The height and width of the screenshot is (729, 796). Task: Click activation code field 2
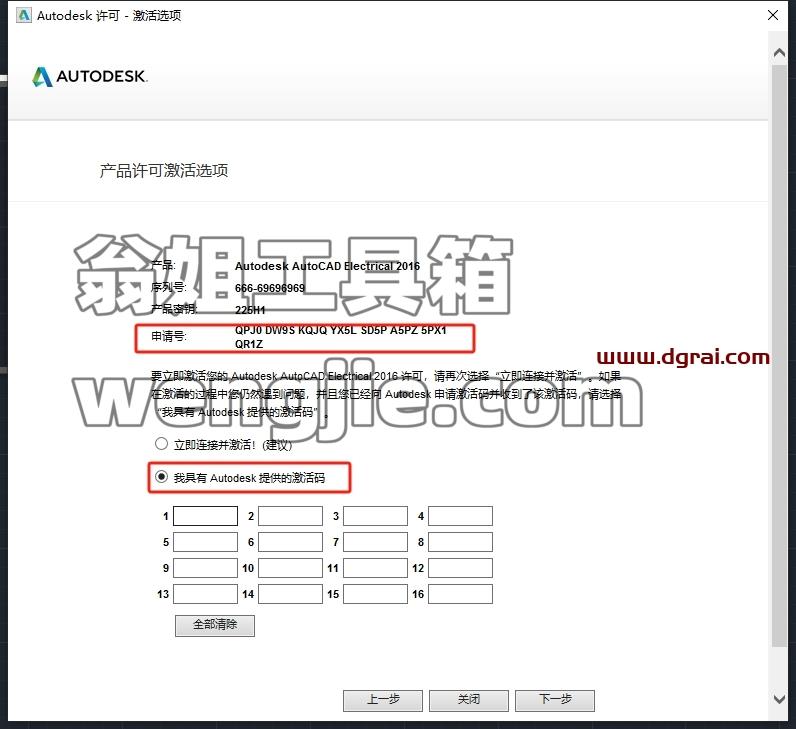(x=290, y=516)
